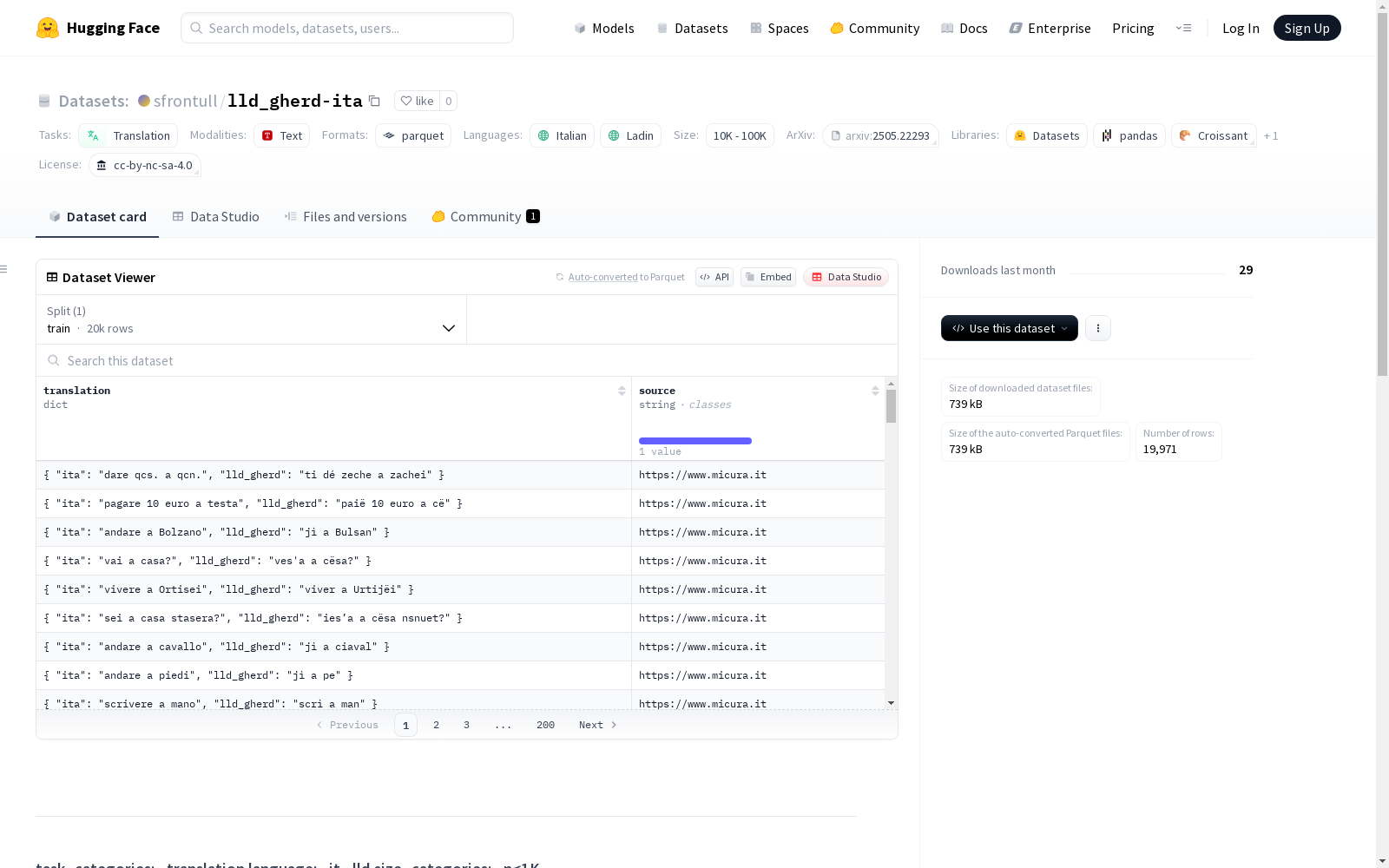The height and width of the screenshot is (868, 1389).
Task: Select the Datasets library tag
Action: click(1047, 135)
